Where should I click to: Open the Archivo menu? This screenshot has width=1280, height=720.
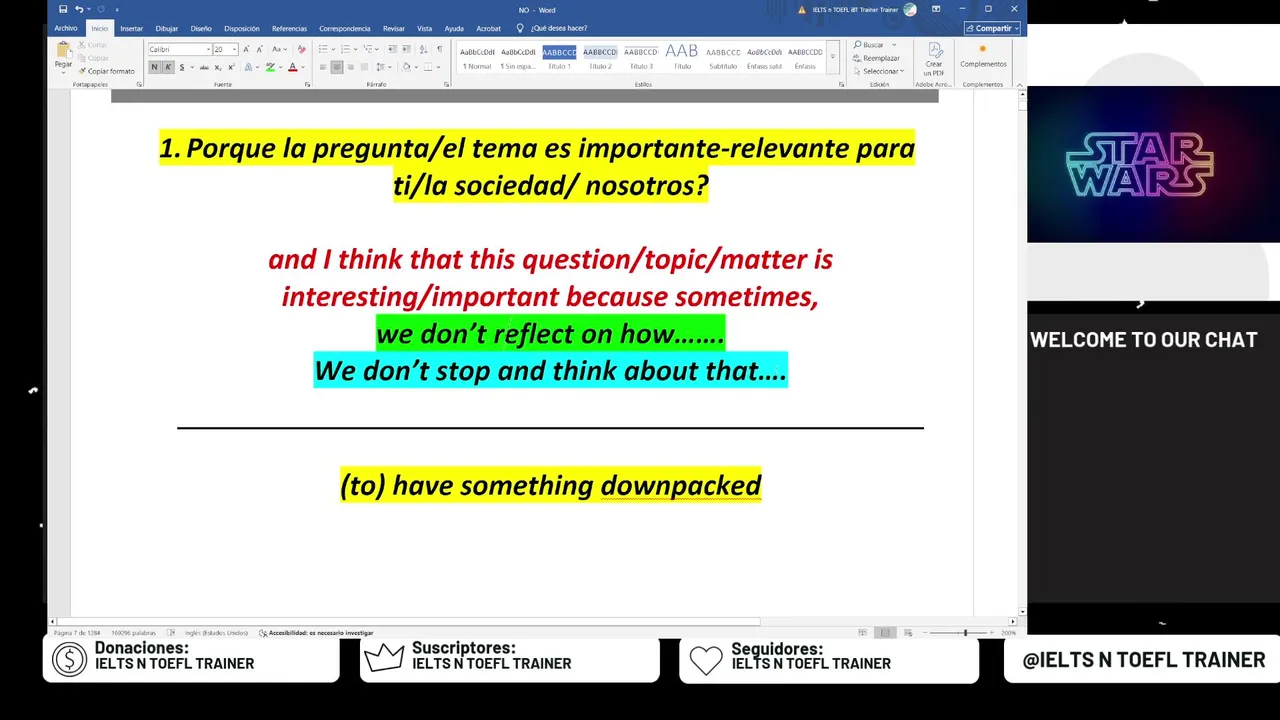coord(66,28)
